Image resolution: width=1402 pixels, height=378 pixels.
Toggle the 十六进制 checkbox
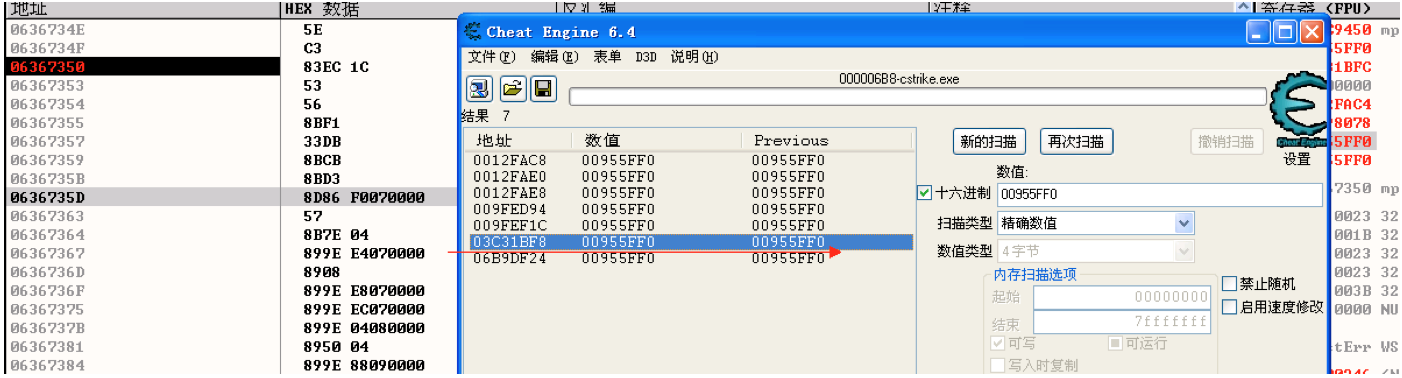[x=925, y=193]
